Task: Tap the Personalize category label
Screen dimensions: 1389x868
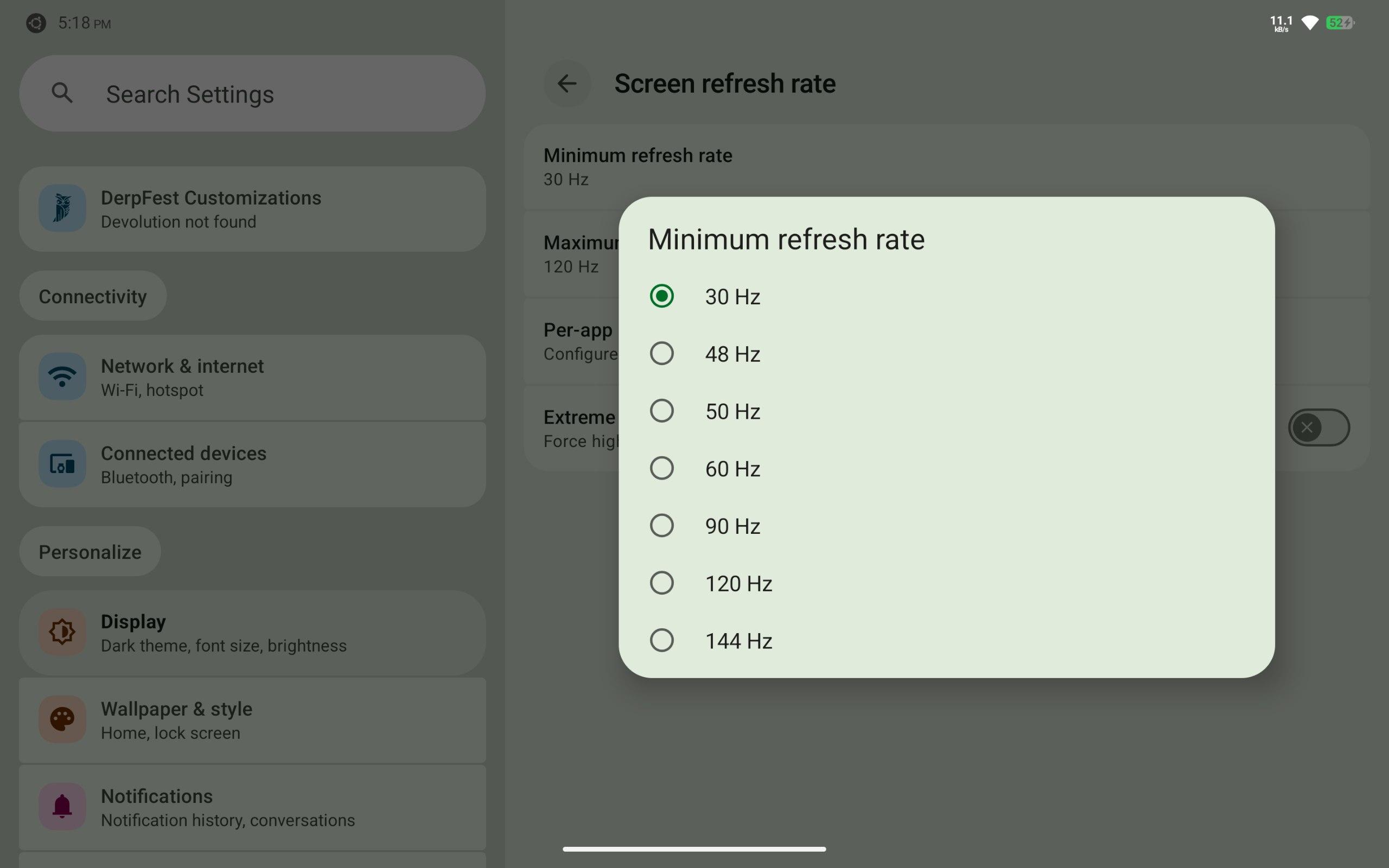Action: point(90,552)
